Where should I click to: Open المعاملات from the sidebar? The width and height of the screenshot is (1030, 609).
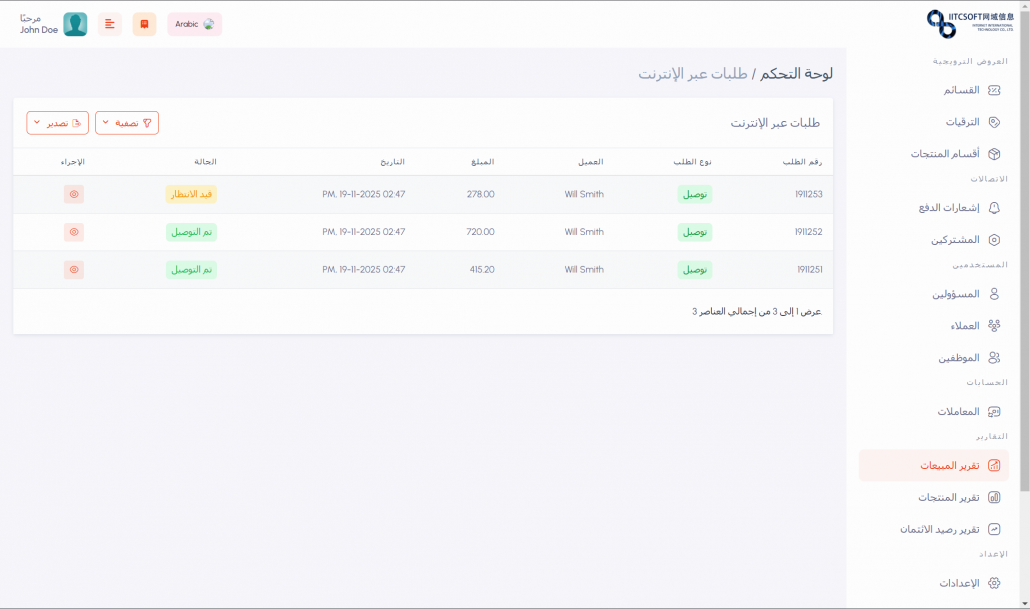pos(958,411)
